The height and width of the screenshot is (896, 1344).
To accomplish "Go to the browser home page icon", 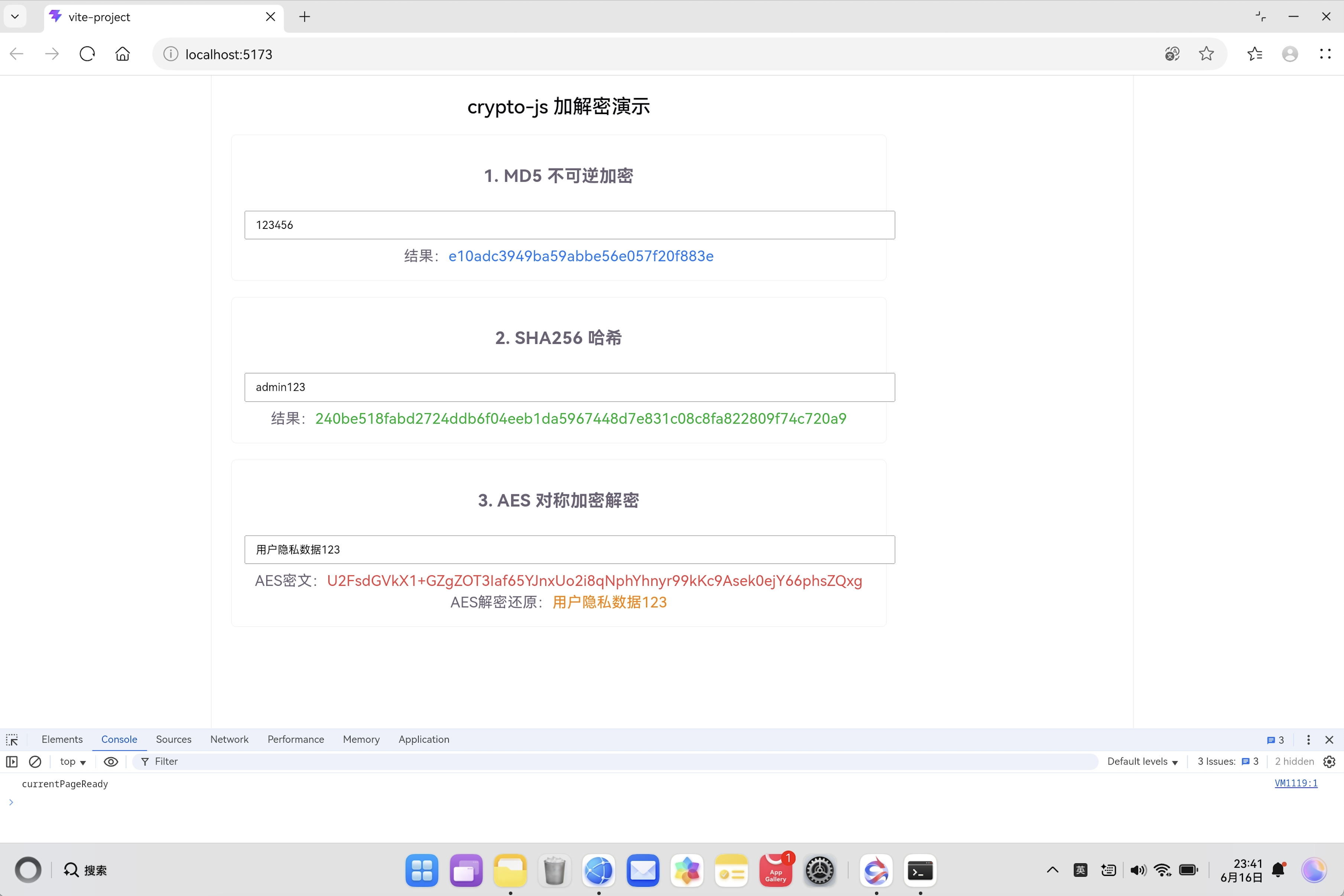I will click(x=122, y=54).
